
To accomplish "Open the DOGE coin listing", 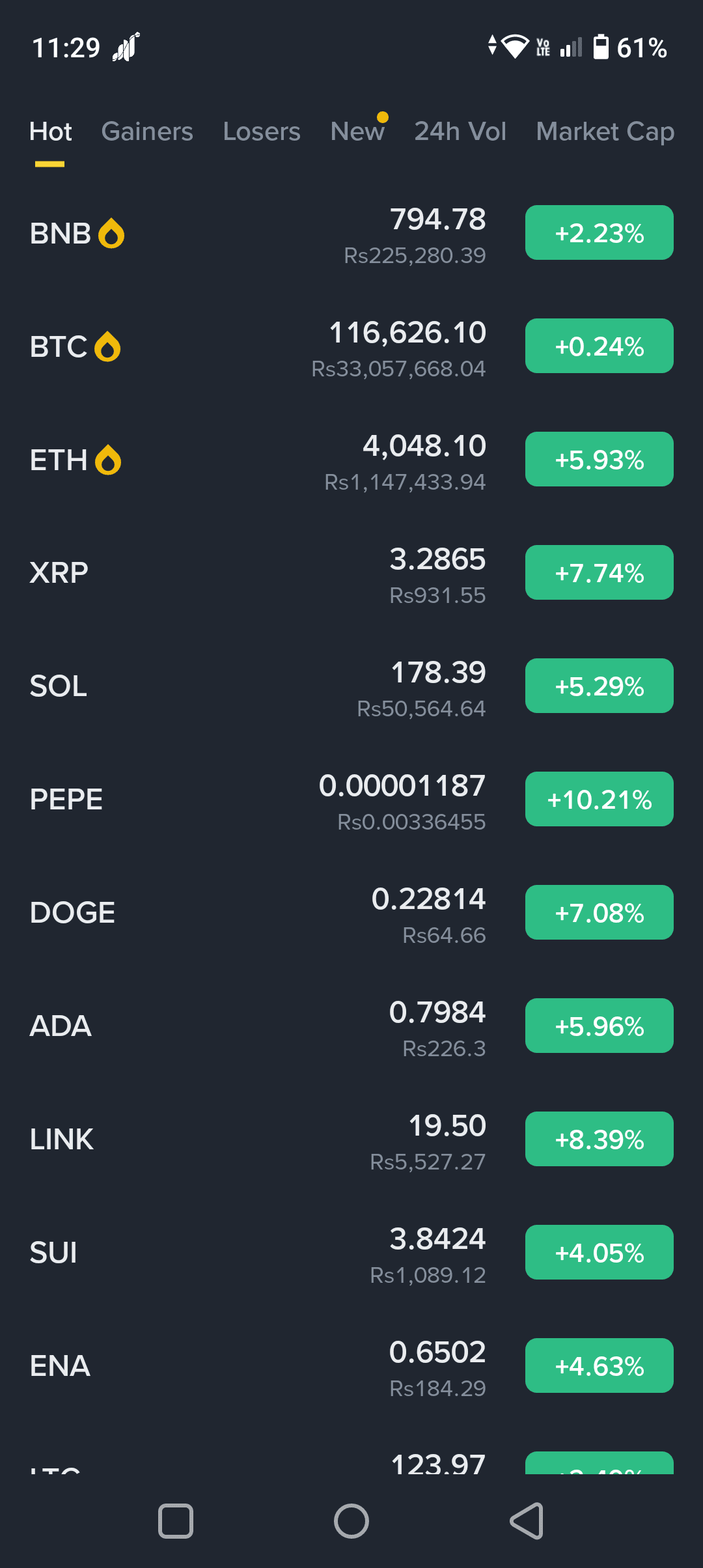I will pos(351,913).
